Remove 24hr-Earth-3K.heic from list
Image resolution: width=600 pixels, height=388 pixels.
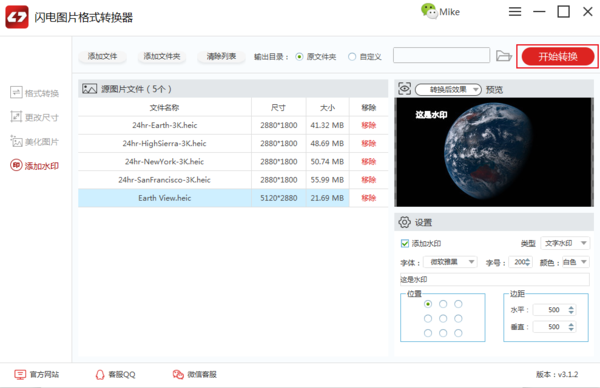click(x=368, y=125)
